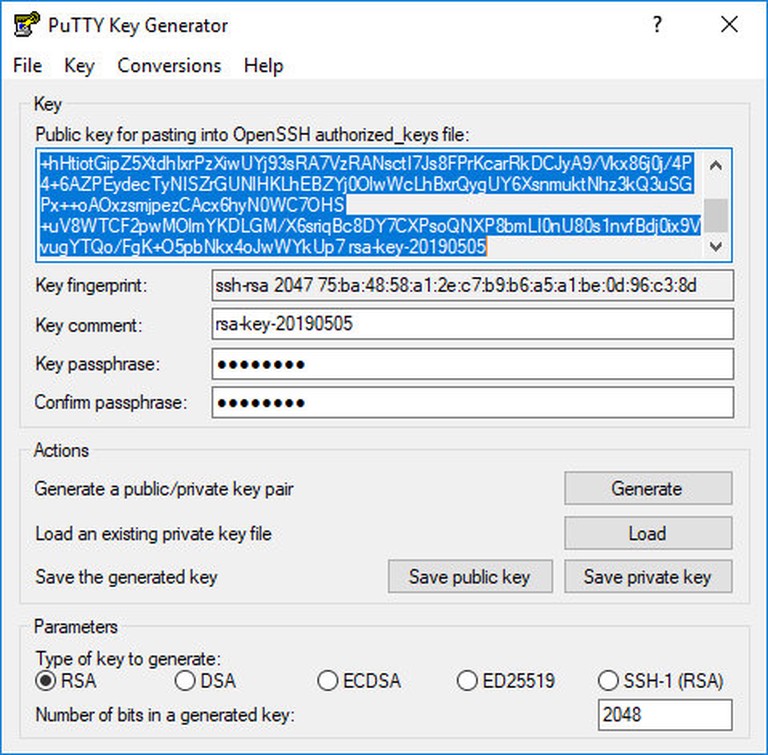
Task: Select the DSA key type
Action: click(x=206, y=681)
